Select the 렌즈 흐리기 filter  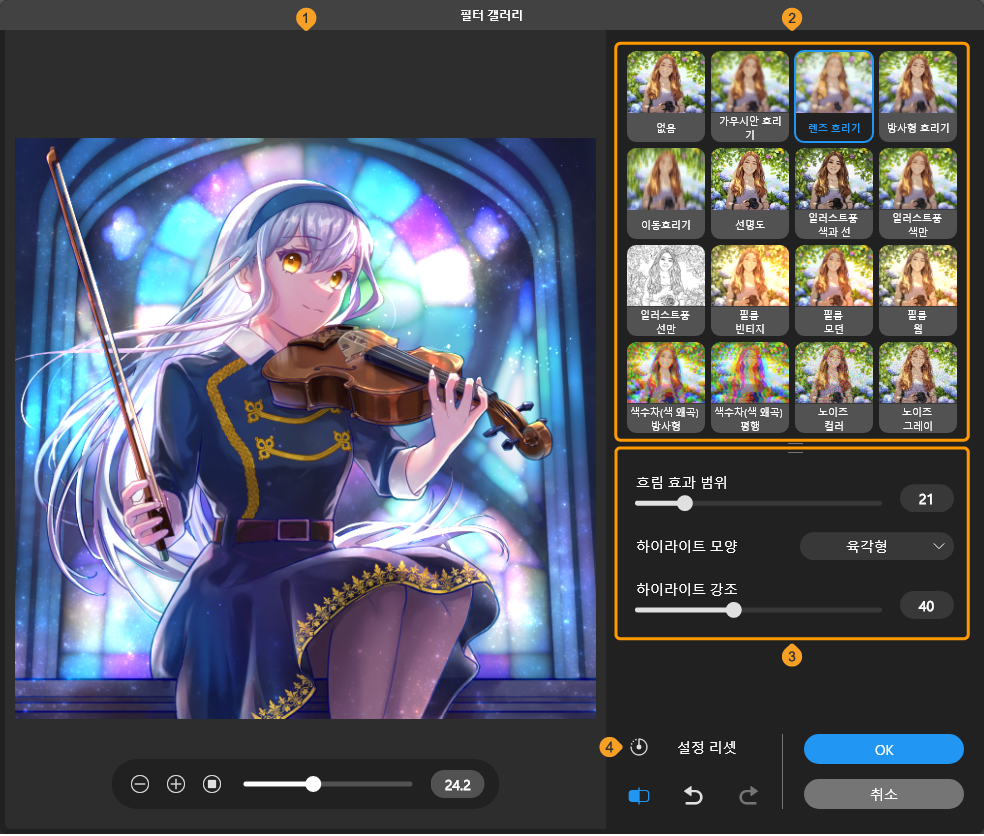coord(834,96)
